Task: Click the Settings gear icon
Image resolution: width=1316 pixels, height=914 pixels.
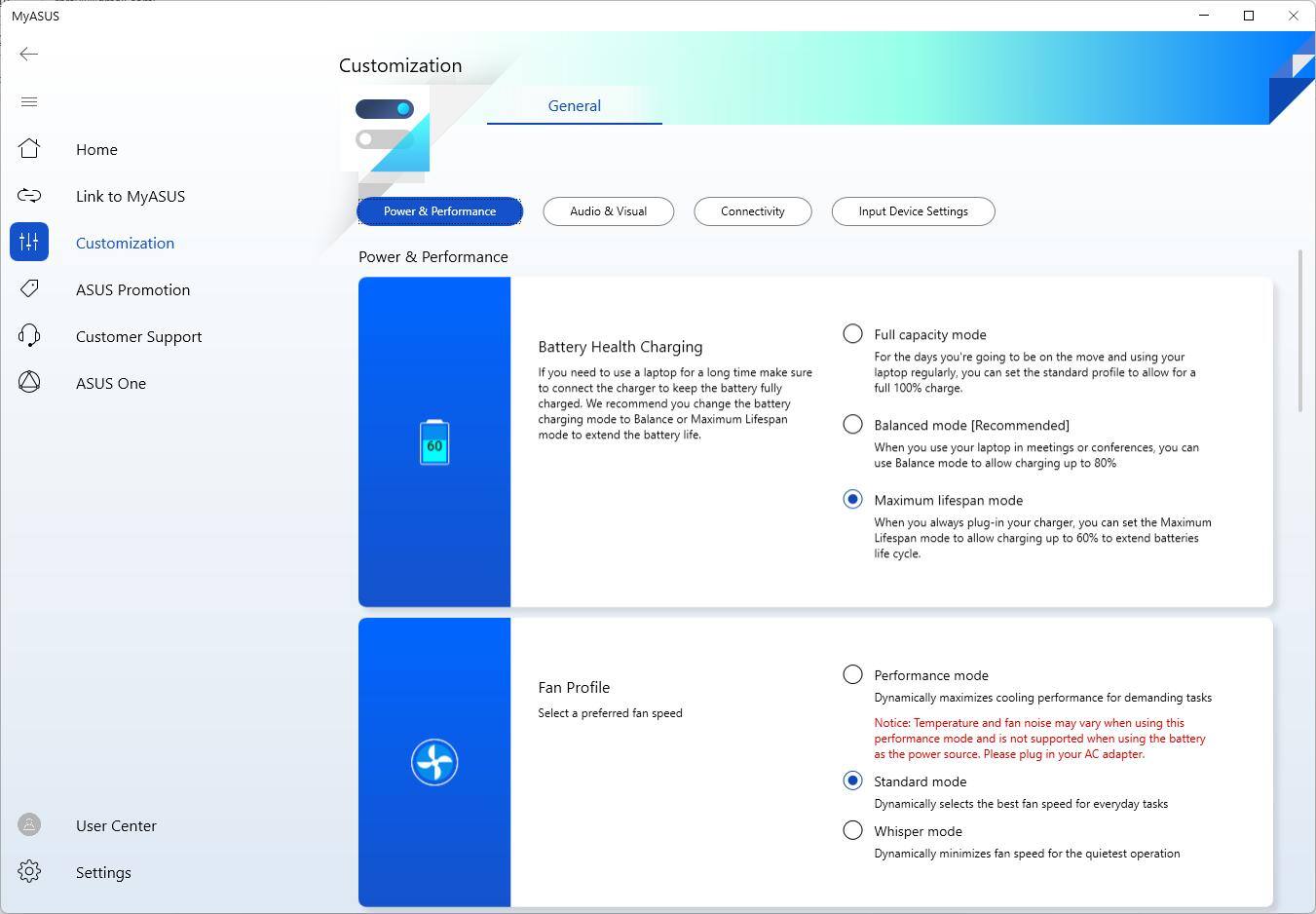Action: [x=29, y=872]
